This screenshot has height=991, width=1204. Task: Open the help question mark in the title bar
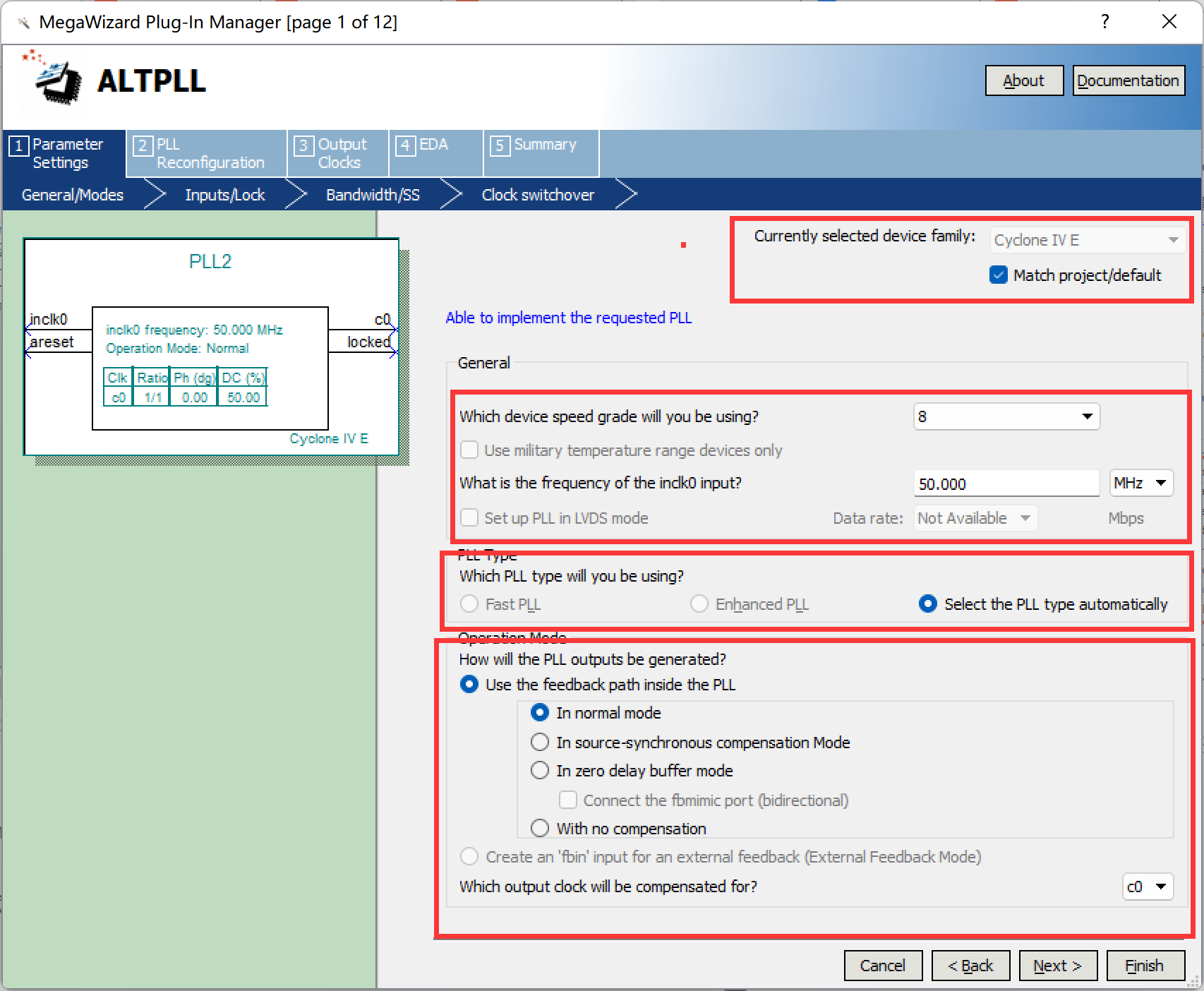(1105, 21)
